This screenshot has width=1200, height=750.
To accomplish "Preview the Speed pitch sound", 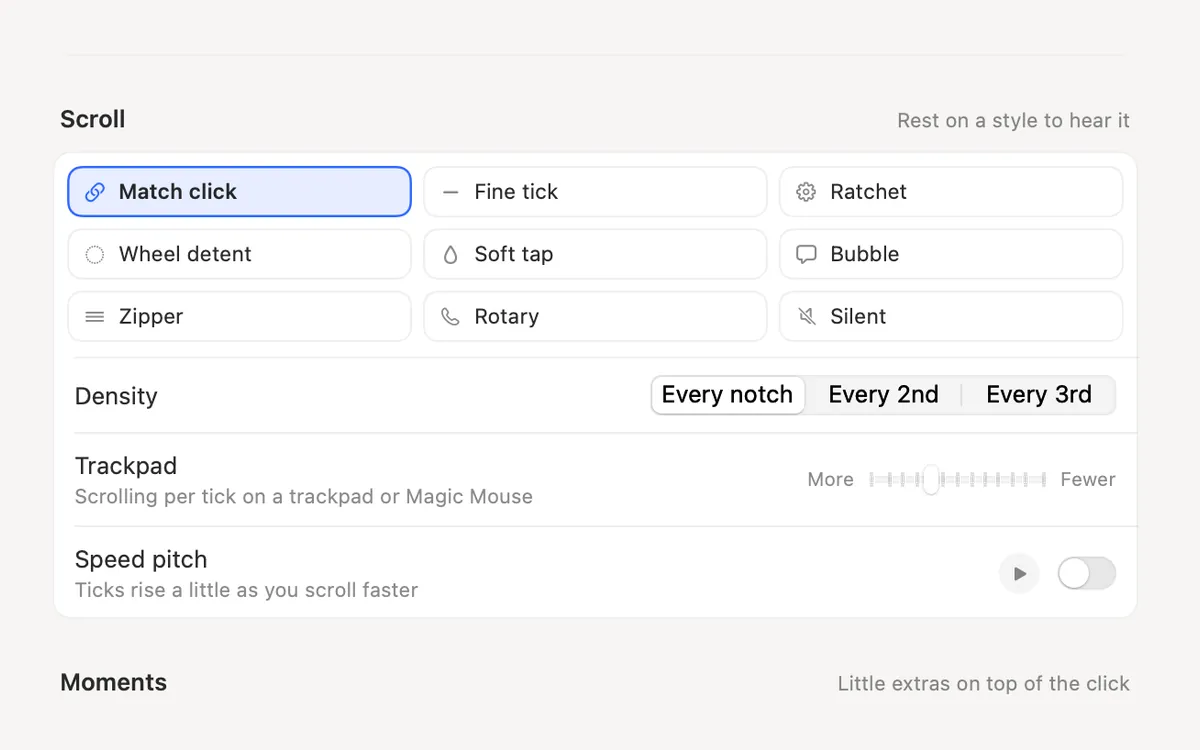I will point(1019,574).
